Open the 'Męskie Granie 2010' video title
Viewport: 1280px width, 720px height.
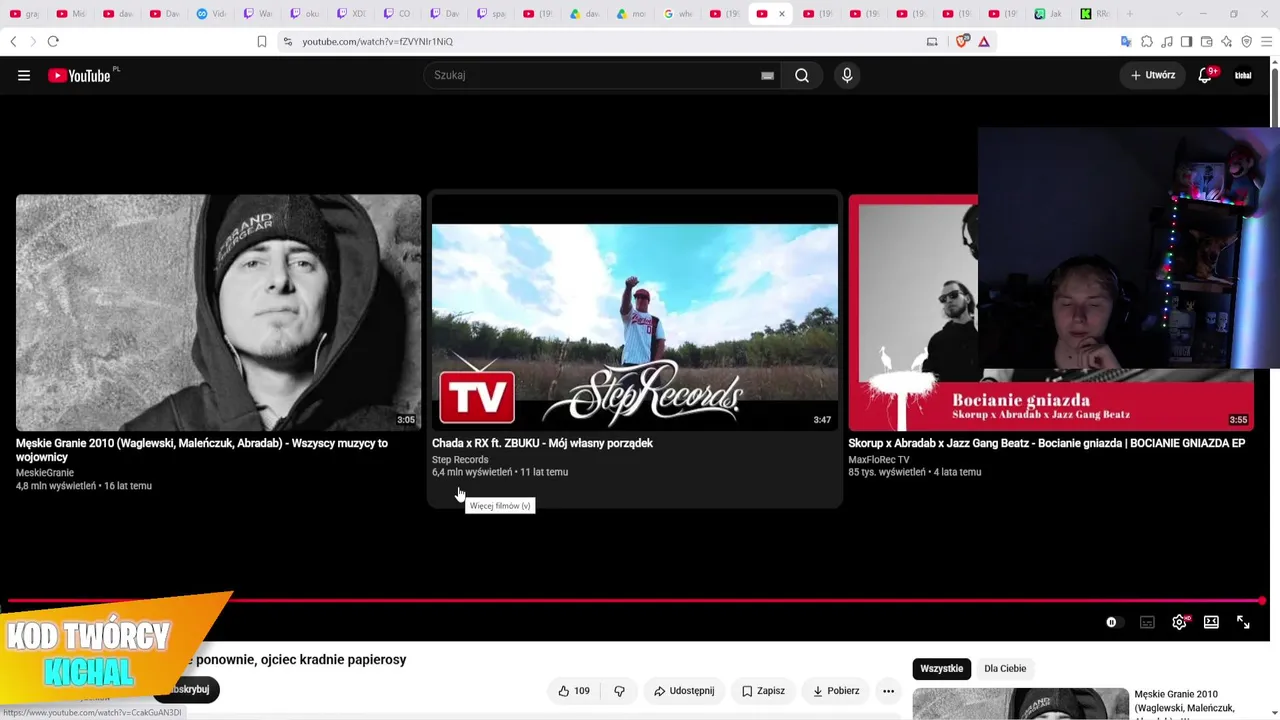[x=202, y=450]
